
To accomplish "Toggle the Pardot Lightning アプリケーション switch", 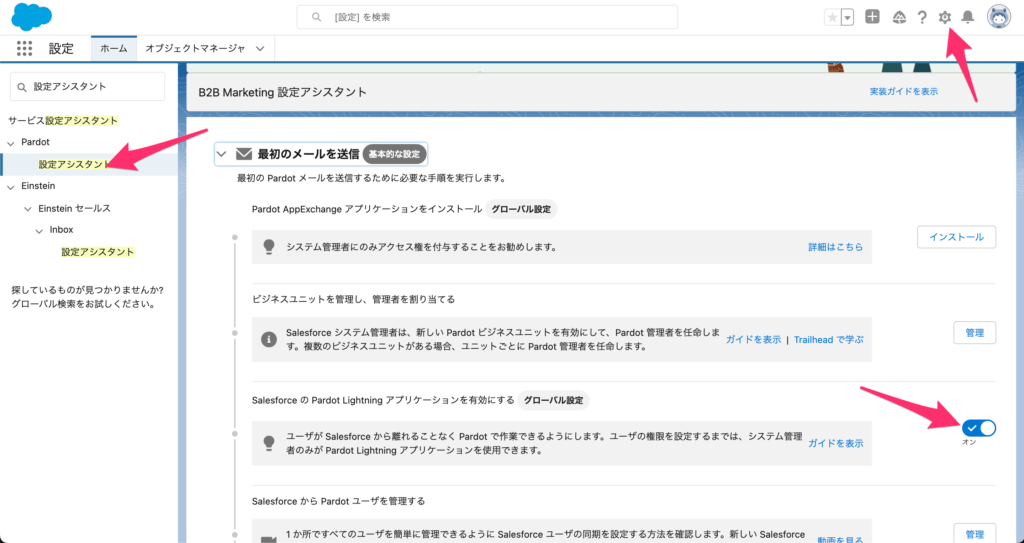I will (x=978, y=428).
